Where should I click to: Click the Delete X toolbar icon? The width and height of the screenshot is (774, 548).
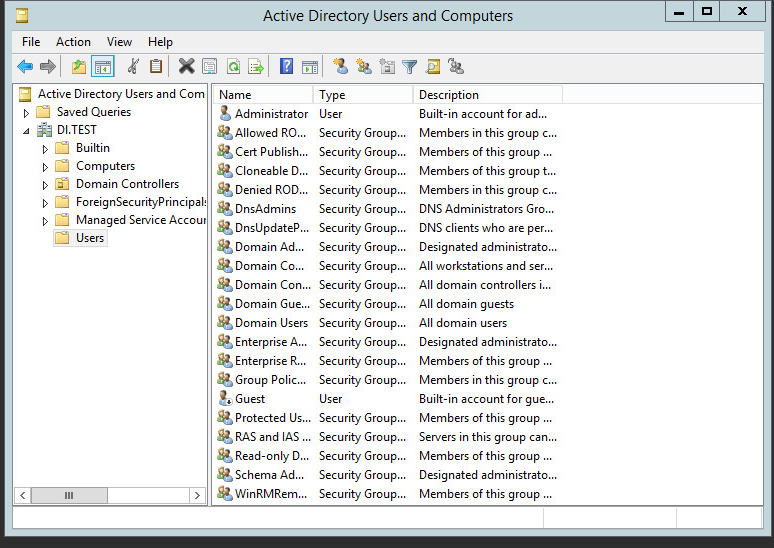(186, 67)
